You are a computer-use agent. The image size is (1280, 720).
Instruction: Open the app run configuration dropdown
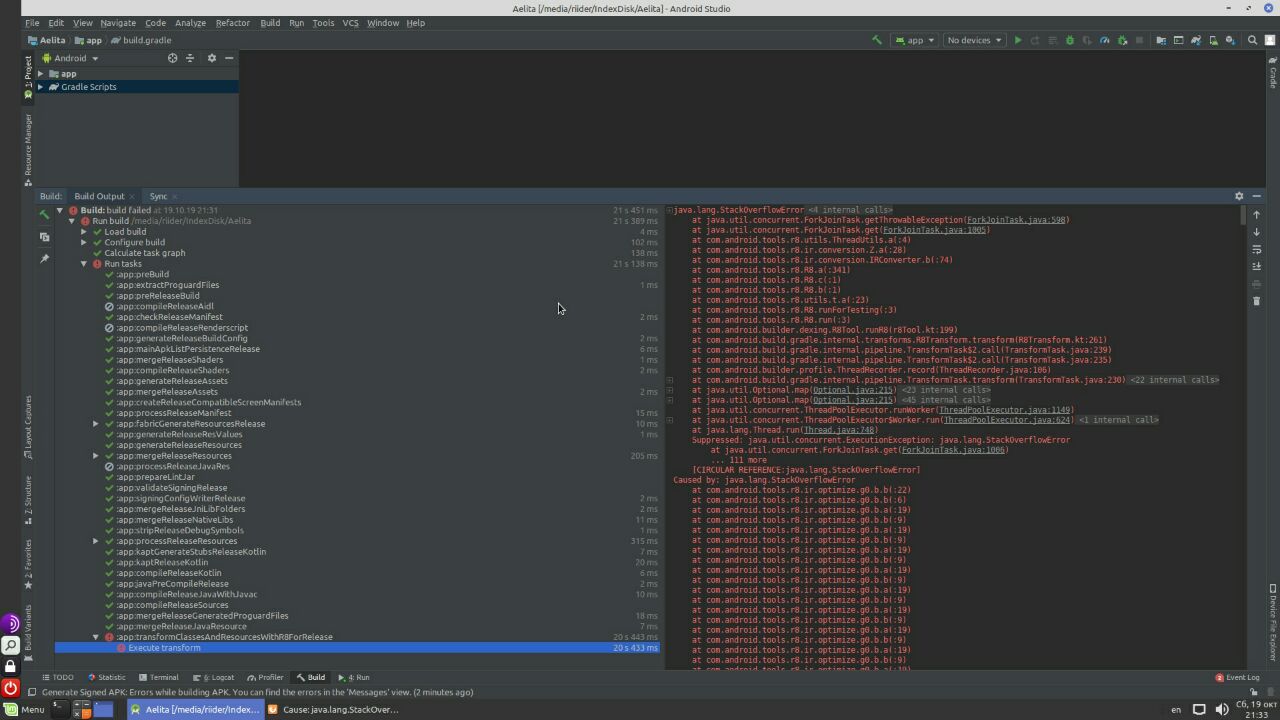[x=915, y=40]
